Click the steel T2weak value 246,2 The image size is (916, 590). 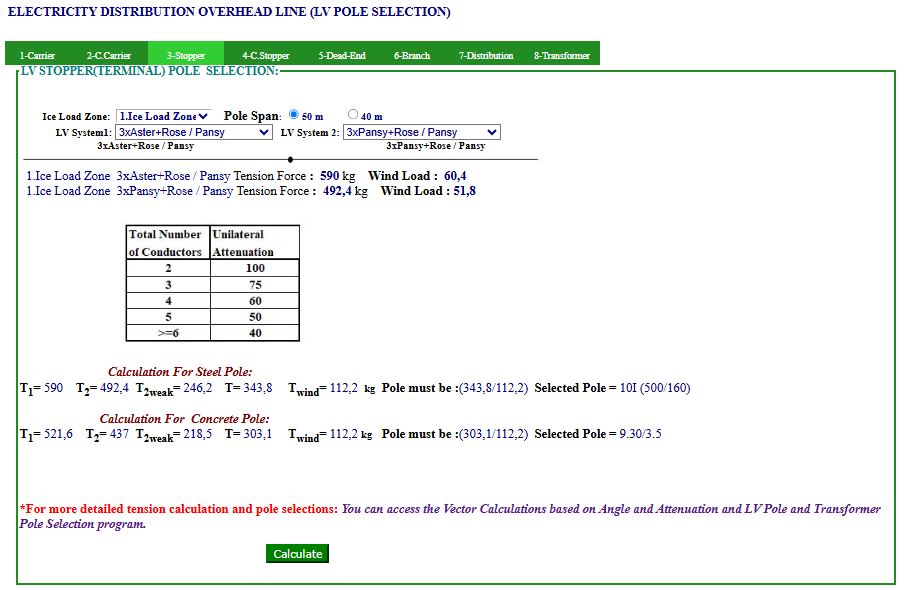[x=197, y=388]
